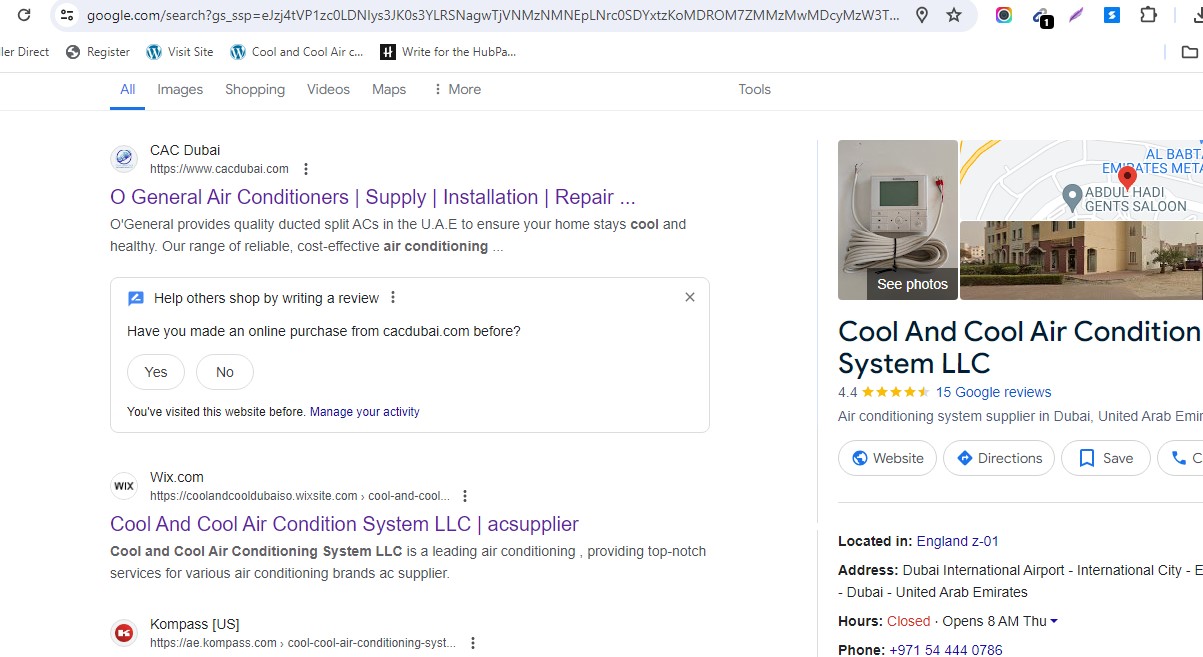
Task: Open the map thumbnail with red pin
Action: [1081, 180]
